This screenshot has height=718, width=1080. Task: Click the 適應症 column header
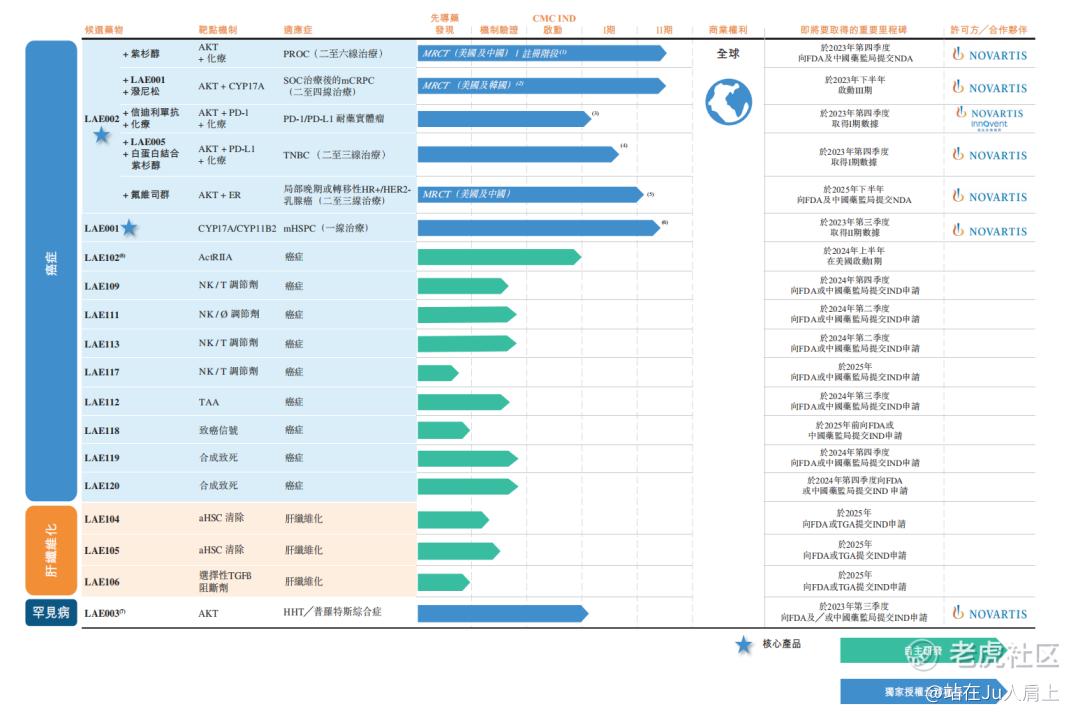[298, 30]
